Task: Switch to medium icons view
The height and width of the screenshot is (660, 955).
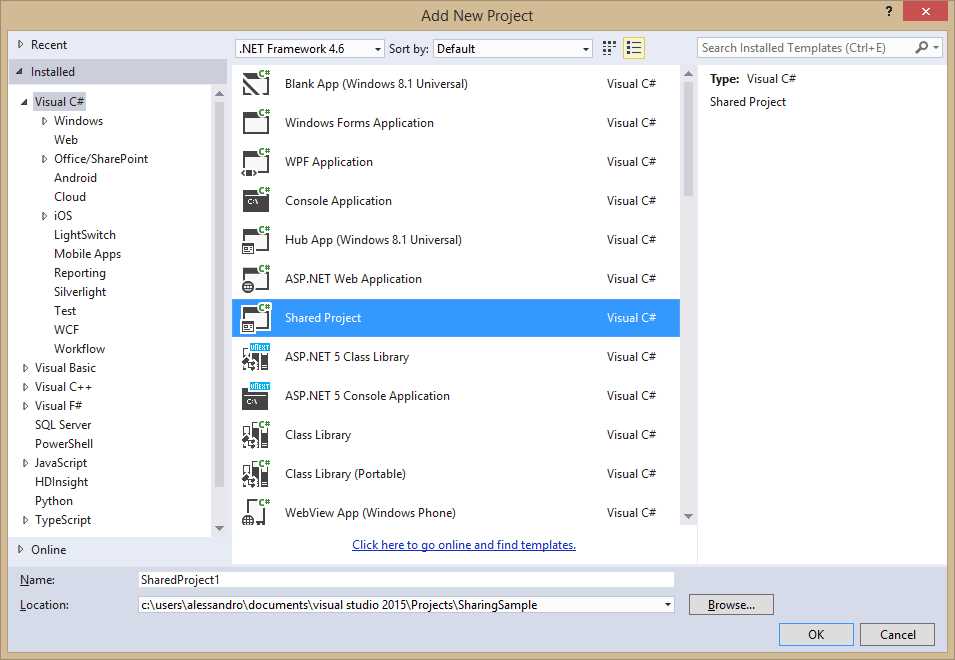Action: click(x=608, y=47)
